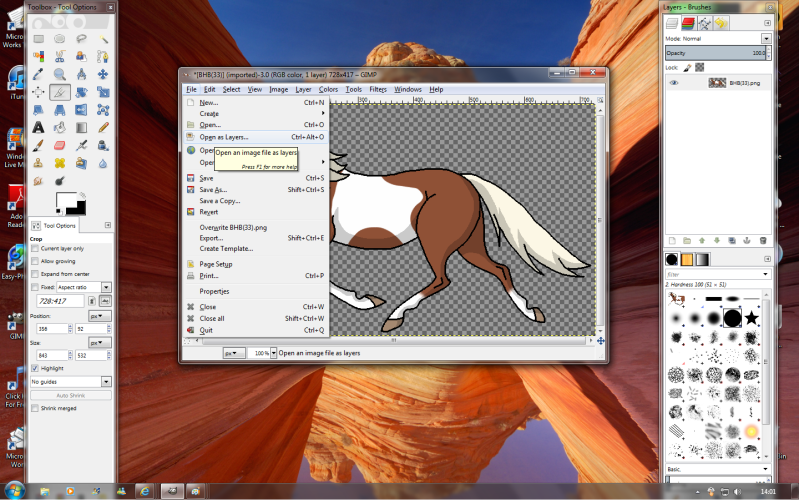
Task: Enable Expand from center checkbox
Action: pos(35,274)
